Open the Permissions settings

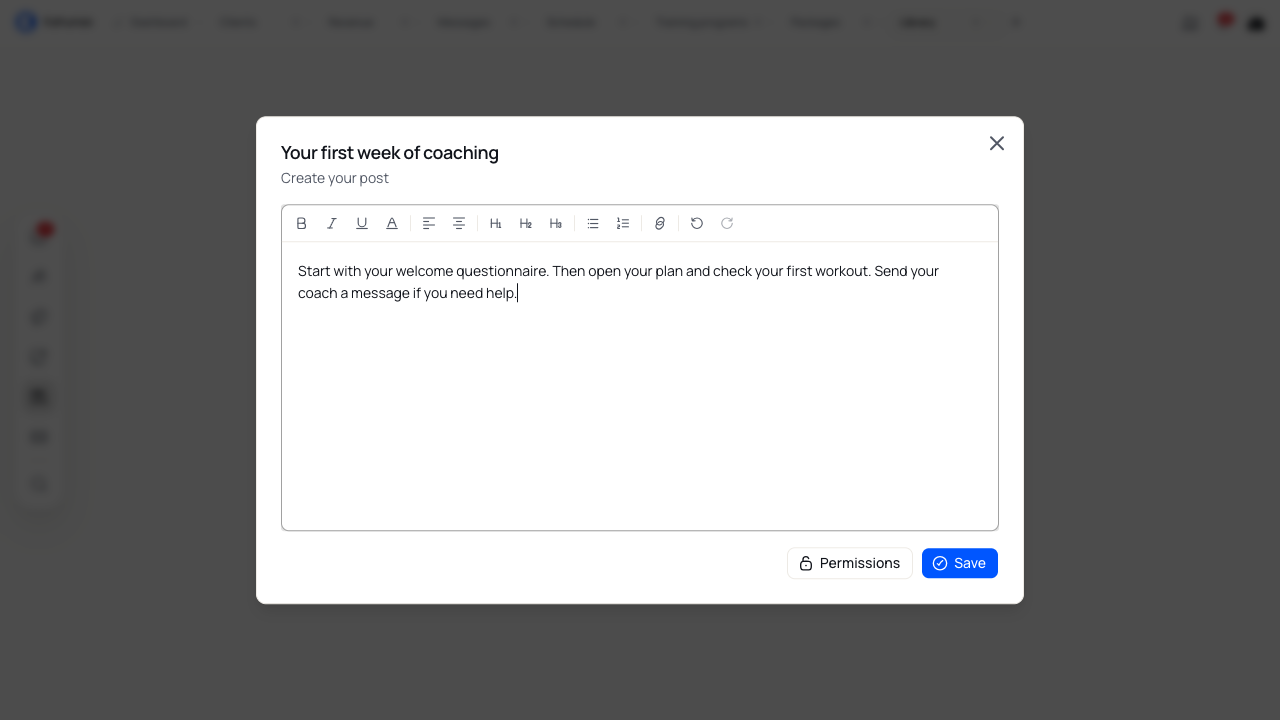850,563
